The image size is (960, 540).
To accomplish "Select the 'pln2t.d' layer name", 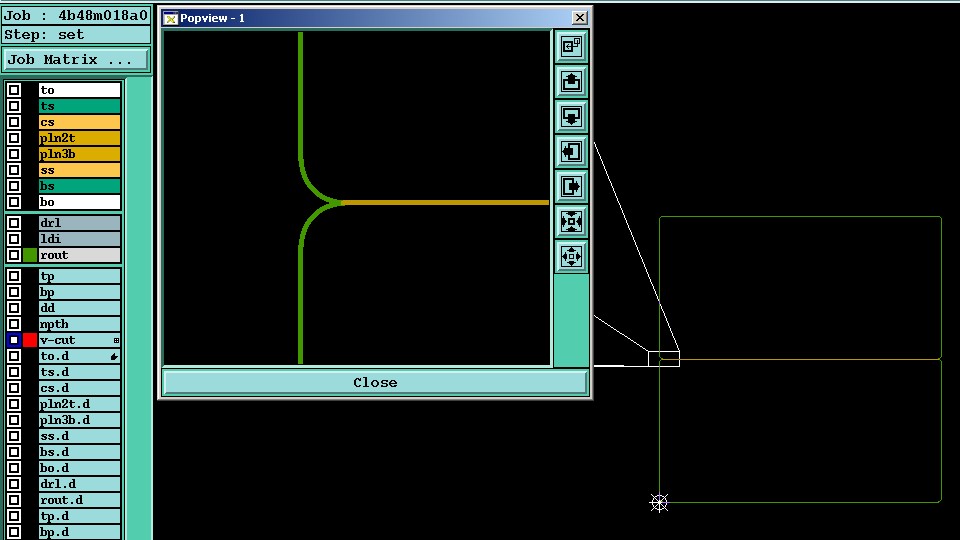I will coord(80,403).
